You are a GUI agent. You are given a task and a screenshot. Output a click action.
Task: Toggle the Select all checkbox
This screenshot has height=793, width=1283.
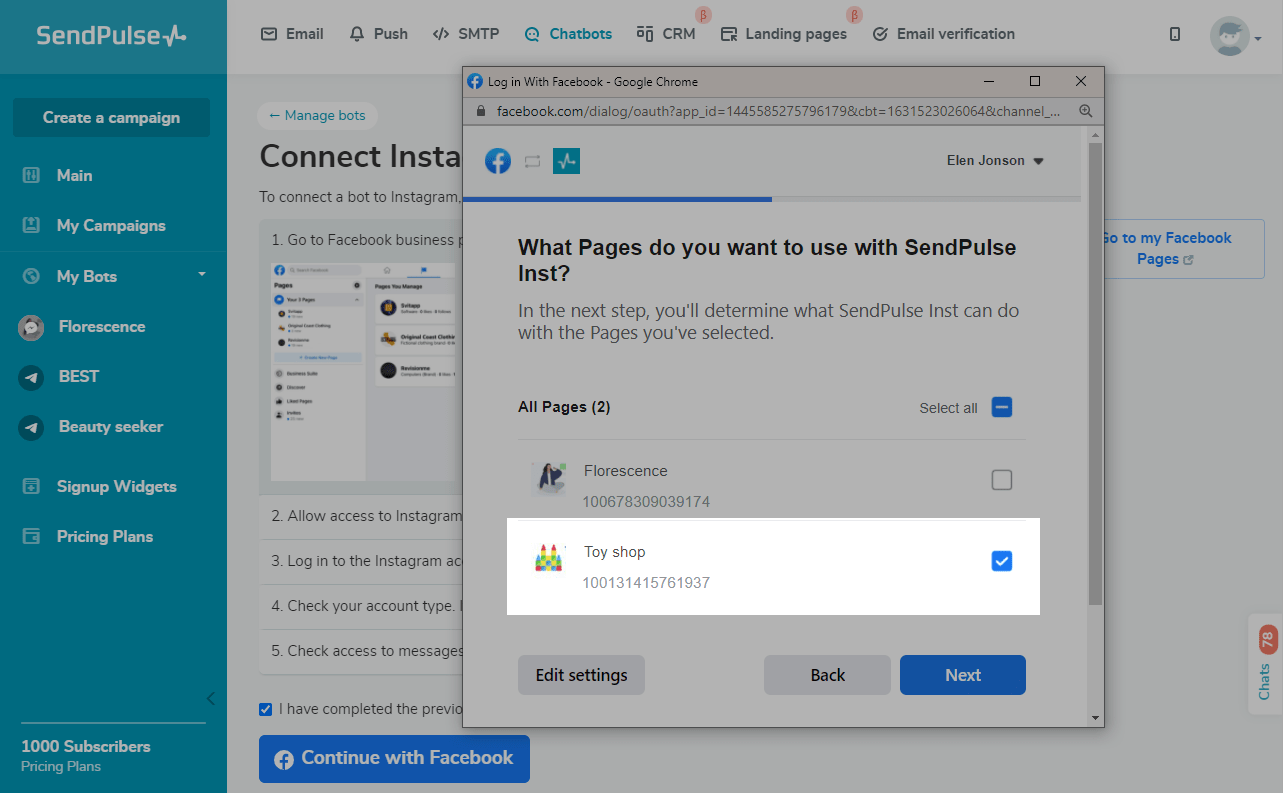[x=1002, y=407]
